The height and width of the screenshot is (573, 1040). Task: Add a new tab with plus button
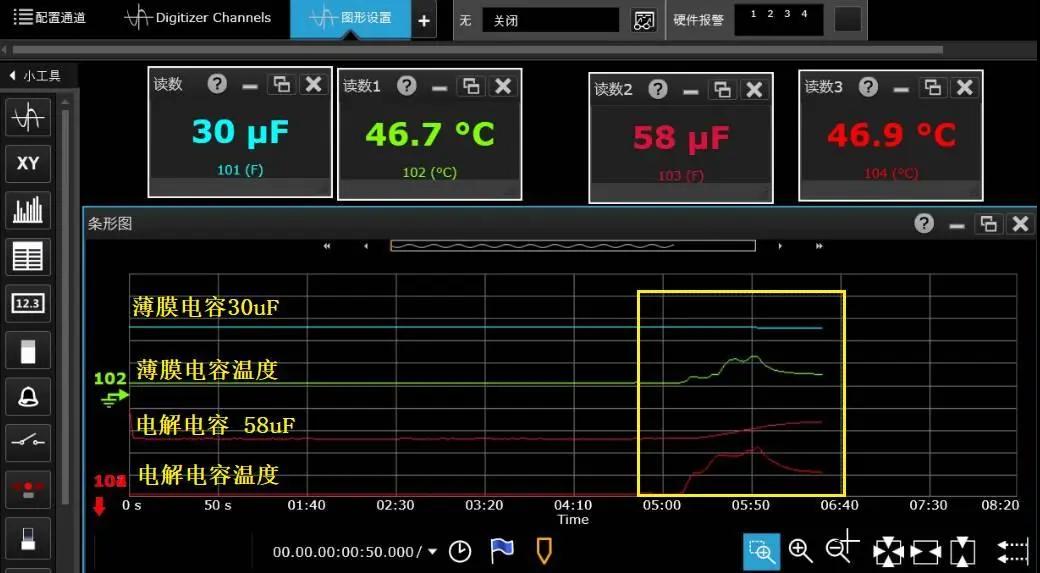pos(424,21)
